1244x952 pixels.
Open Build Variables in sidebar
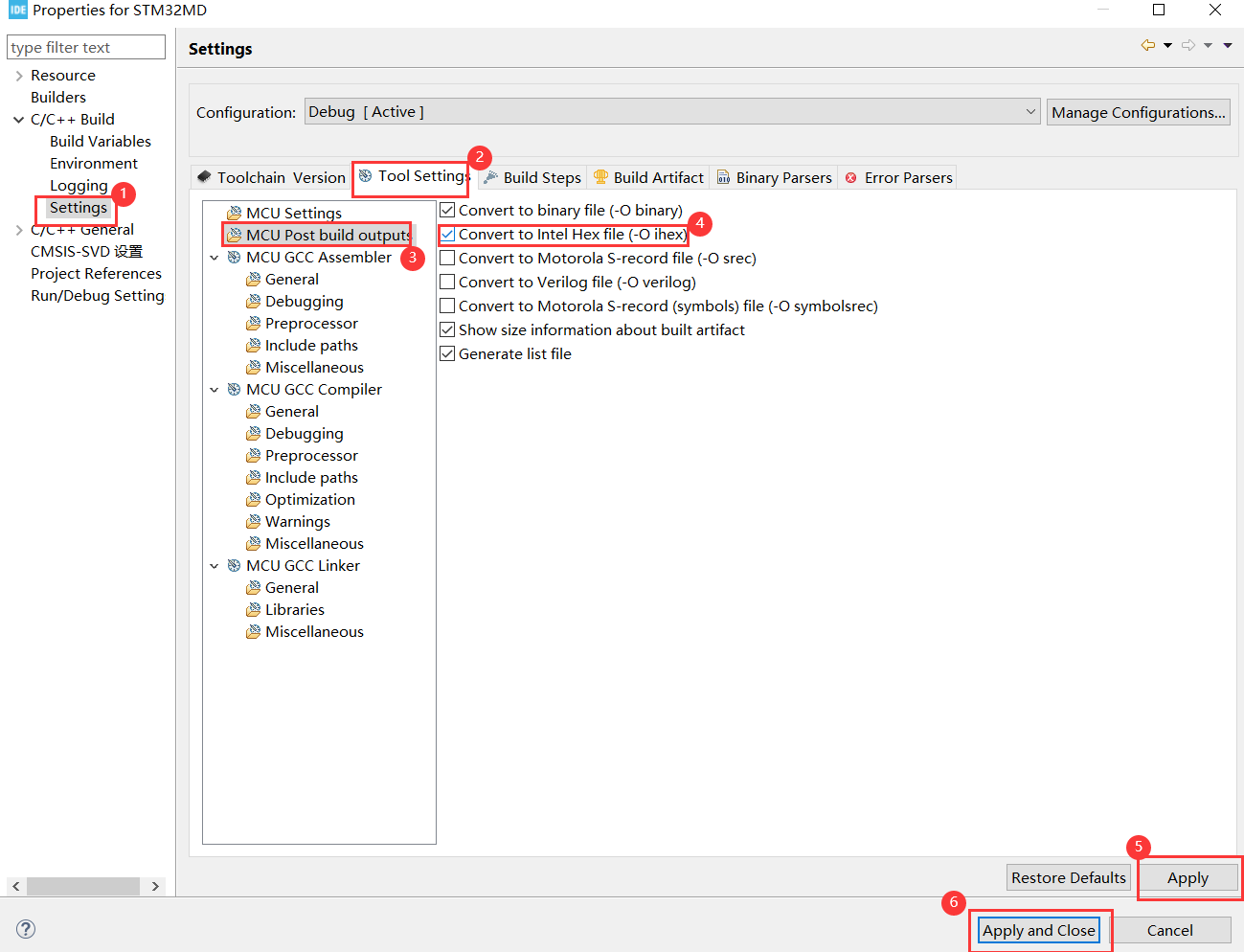pyautogui.click(x=101, y=141)
